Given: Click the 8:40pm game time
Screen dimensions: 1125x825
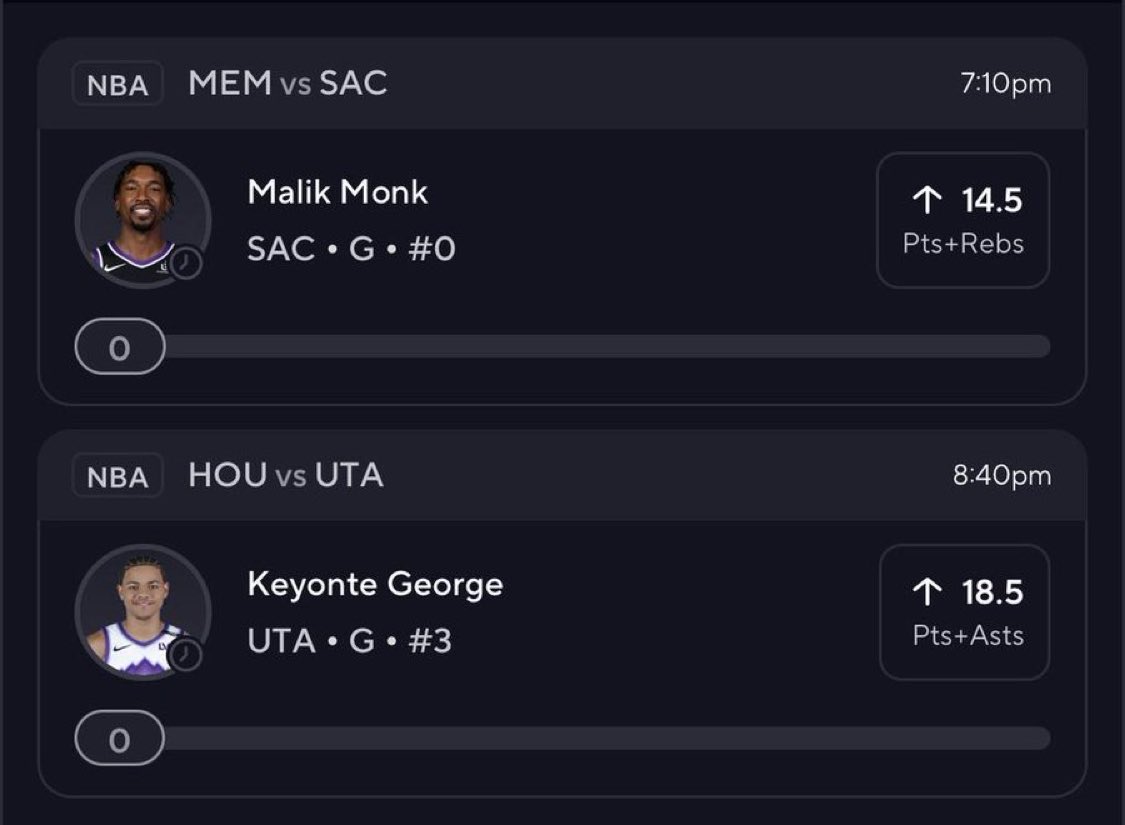Looking at the screenshot, I should click(1002, 476).
